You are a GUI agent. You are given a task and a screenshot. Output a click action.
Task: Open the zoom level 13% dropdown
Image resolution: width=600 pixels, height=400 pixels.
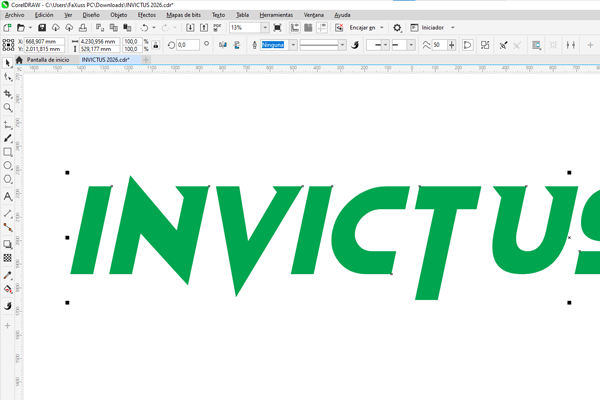point(265,28)
